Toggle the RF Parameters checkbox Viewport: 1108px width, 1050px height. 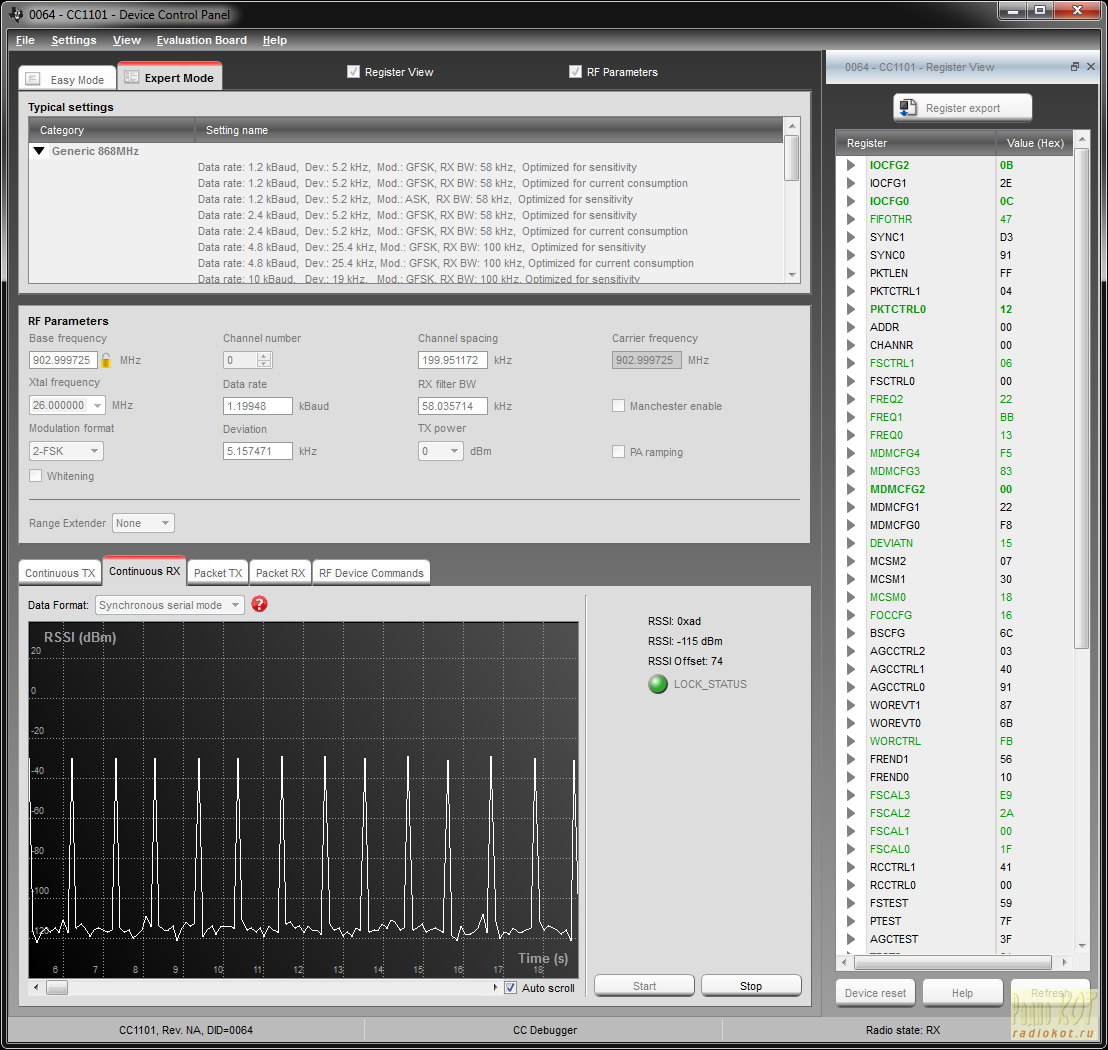coord(575,71)
